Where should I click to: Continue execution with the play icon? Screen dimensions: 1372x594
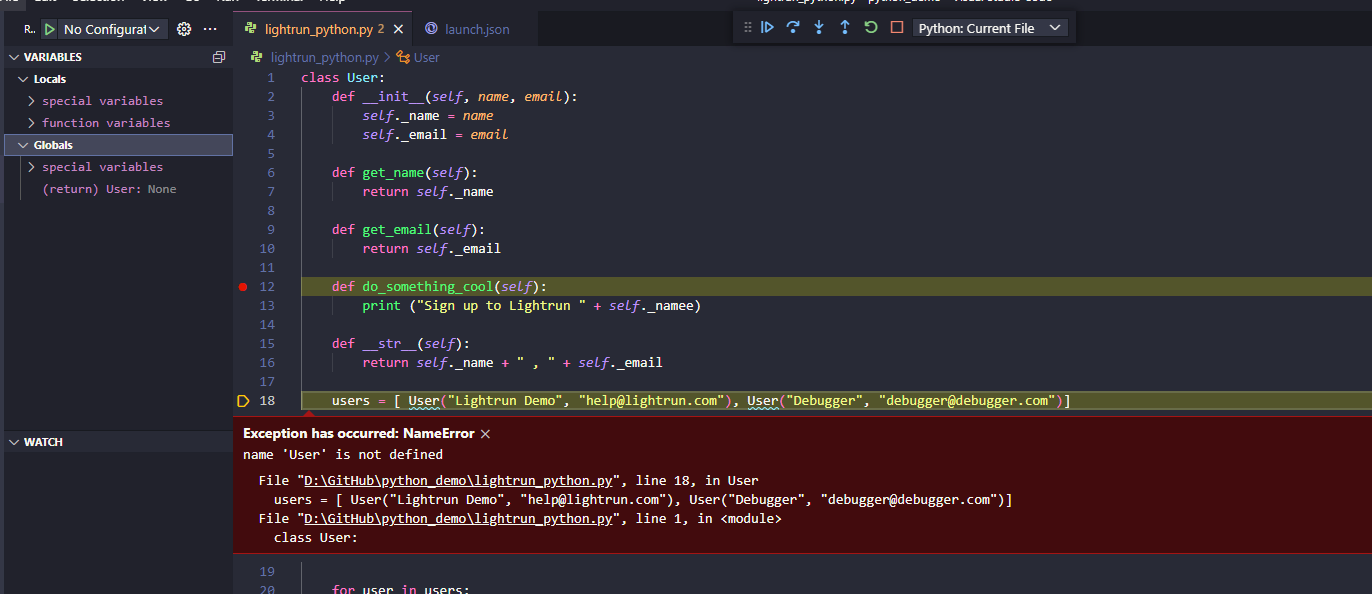[767, 27]
